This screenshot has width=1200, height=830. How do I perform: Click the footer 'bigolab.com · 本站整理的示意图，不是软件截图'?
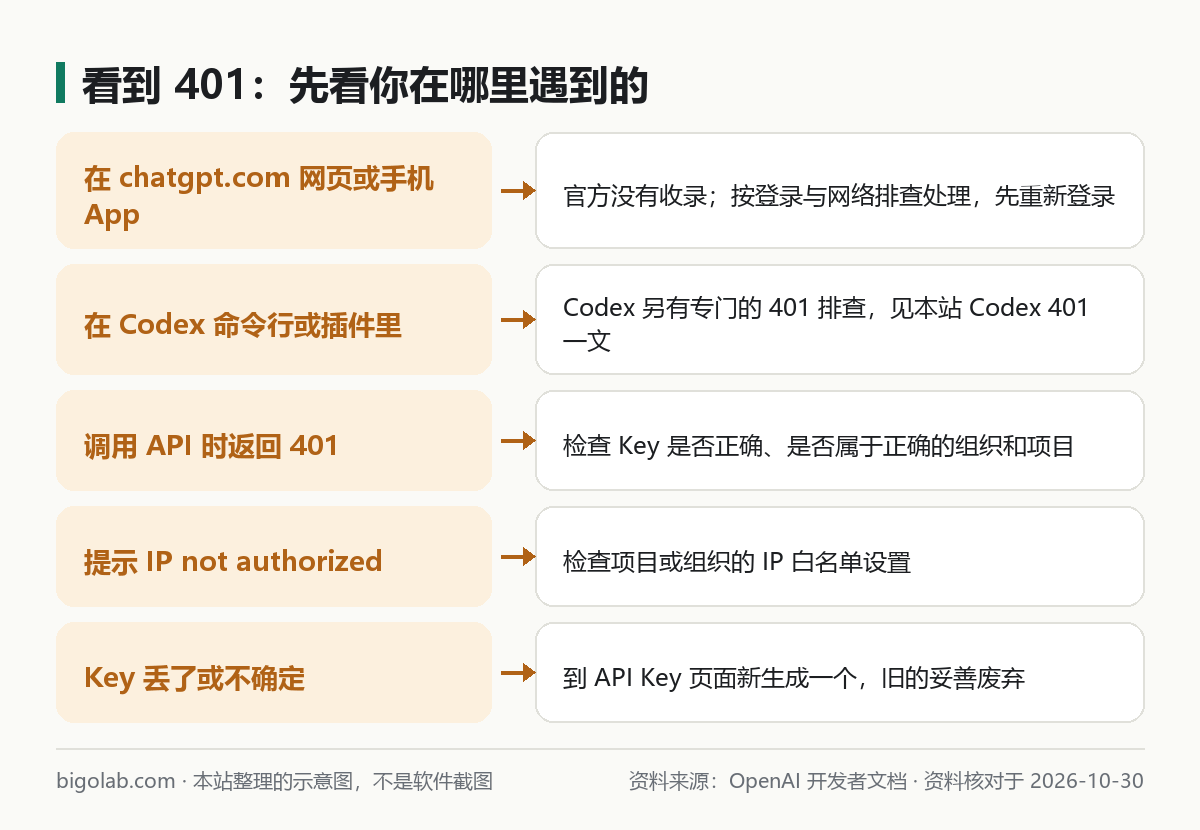click(x=275, y=781)
